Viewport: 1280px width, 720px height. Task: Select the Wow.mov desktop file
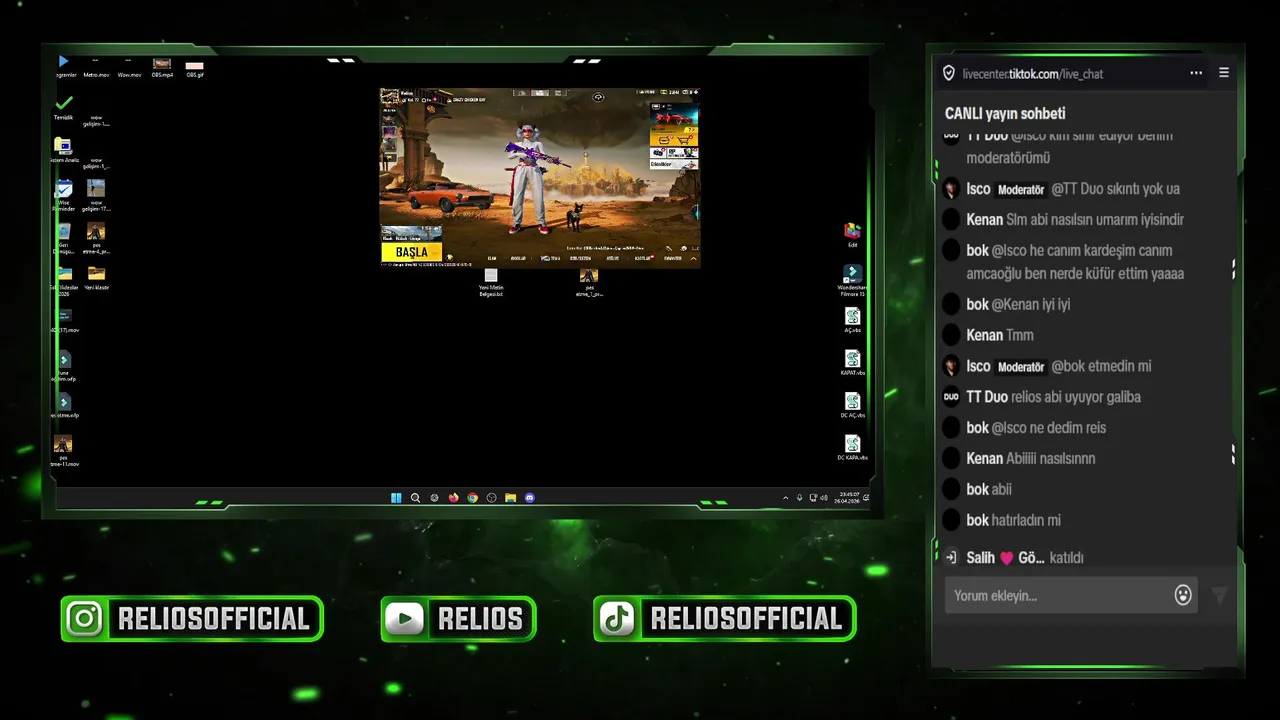coord(129,67)
